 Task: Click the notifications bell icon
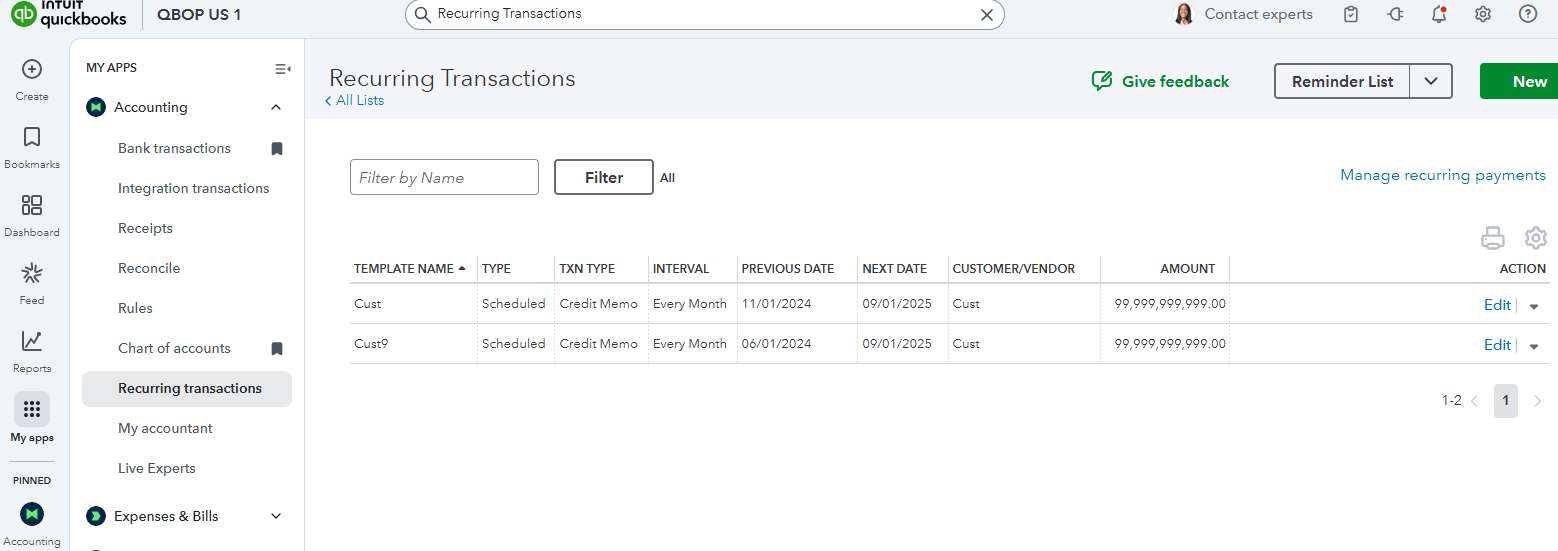point(1439,14)
